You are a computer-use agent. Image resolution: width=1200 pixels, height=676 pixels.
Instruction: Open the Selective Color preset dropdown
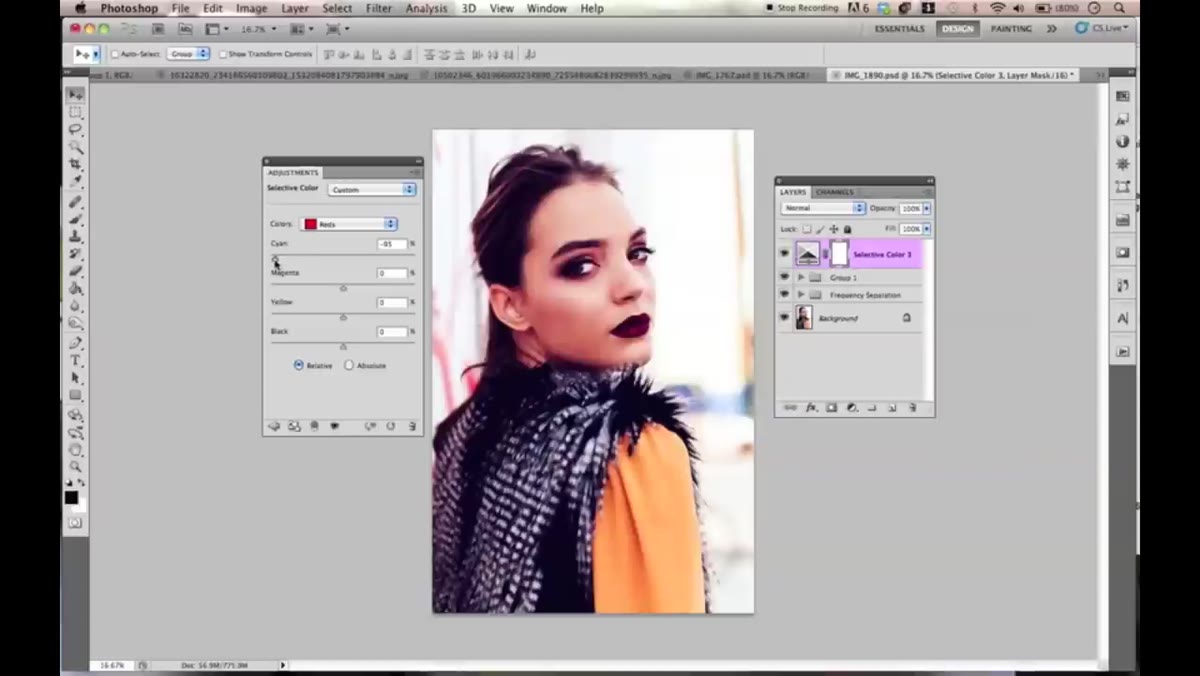click(371, 189)
